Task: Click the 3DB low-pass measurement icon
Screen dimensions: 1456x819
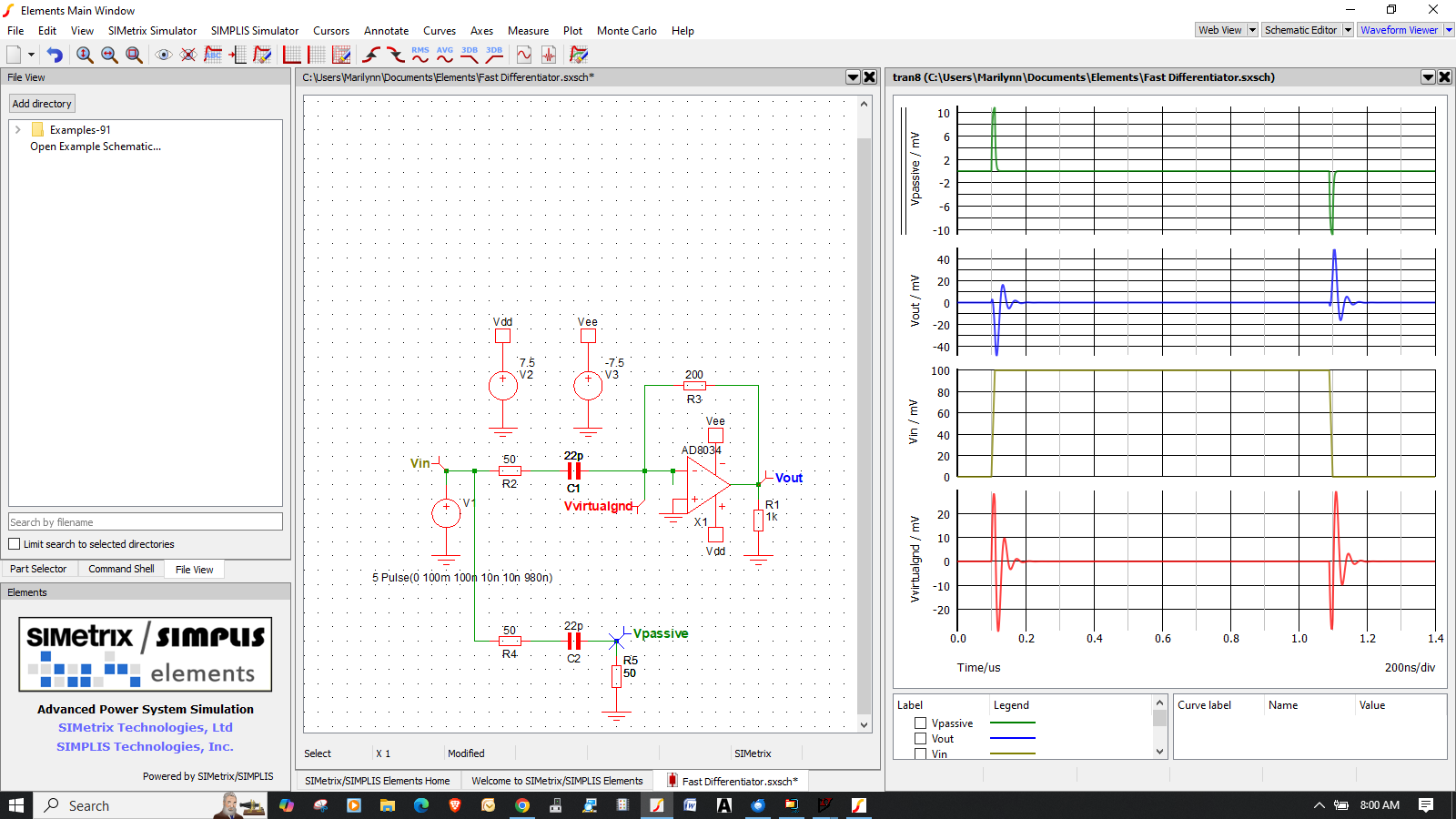Action: [470, 55]
